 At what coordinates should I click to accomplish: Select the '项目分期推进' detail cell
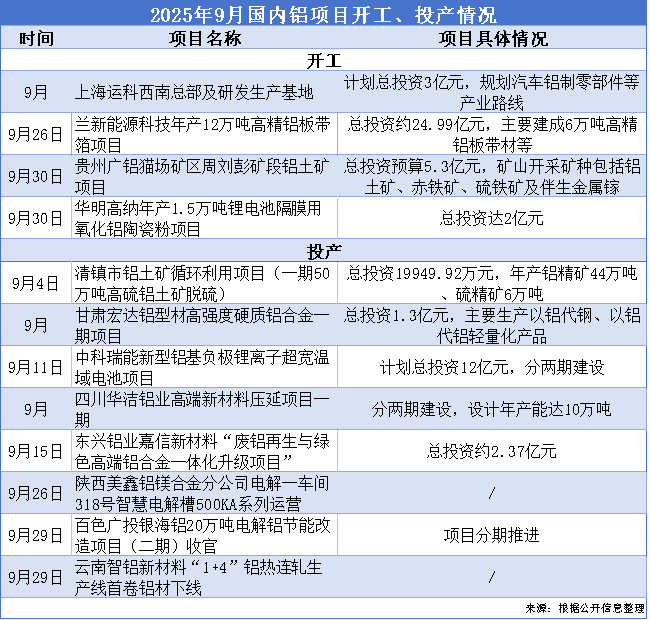(x=493, y=535)
